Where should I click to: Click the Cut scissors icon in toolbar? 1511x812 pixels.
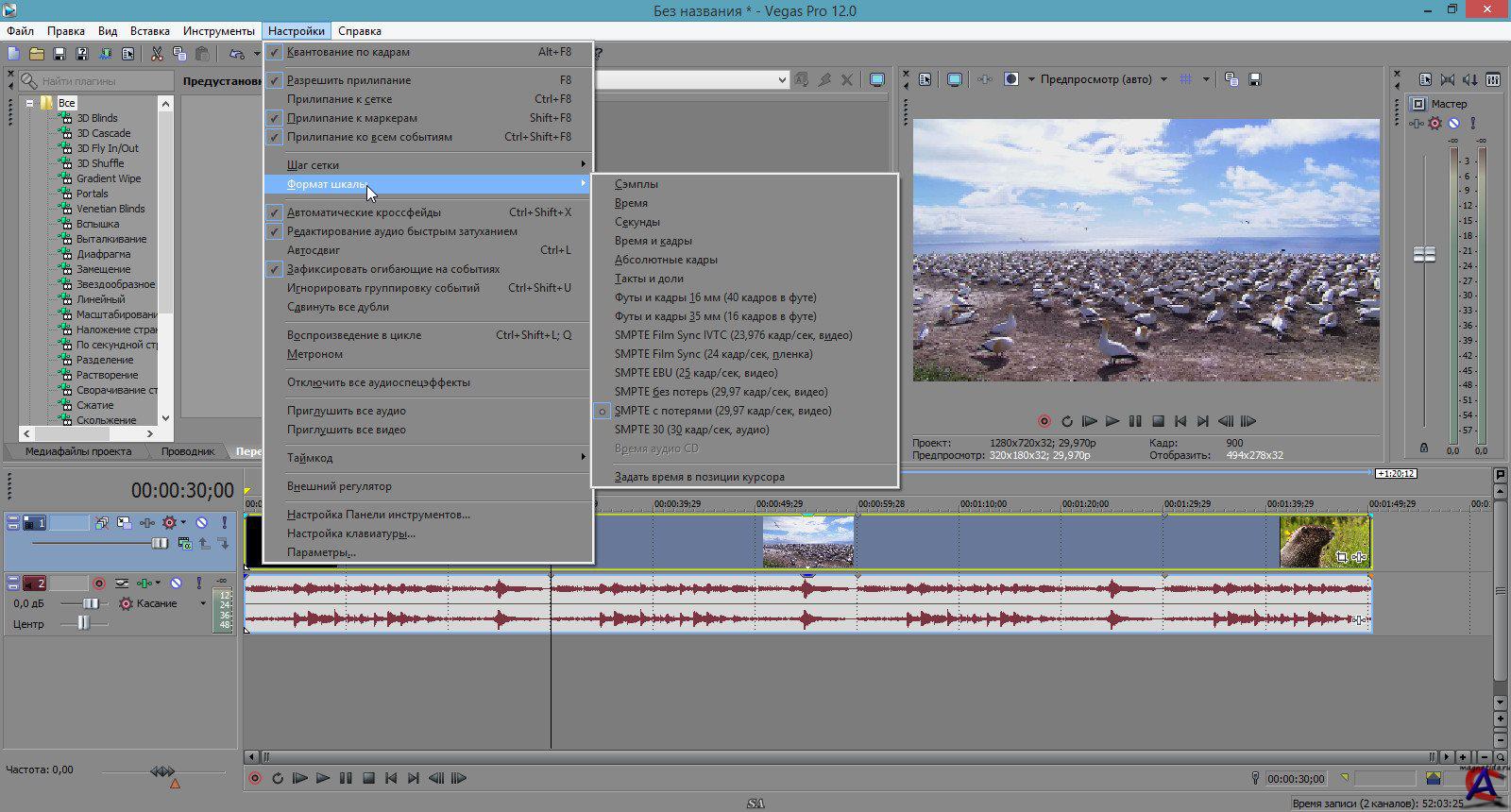pos(157,55)
